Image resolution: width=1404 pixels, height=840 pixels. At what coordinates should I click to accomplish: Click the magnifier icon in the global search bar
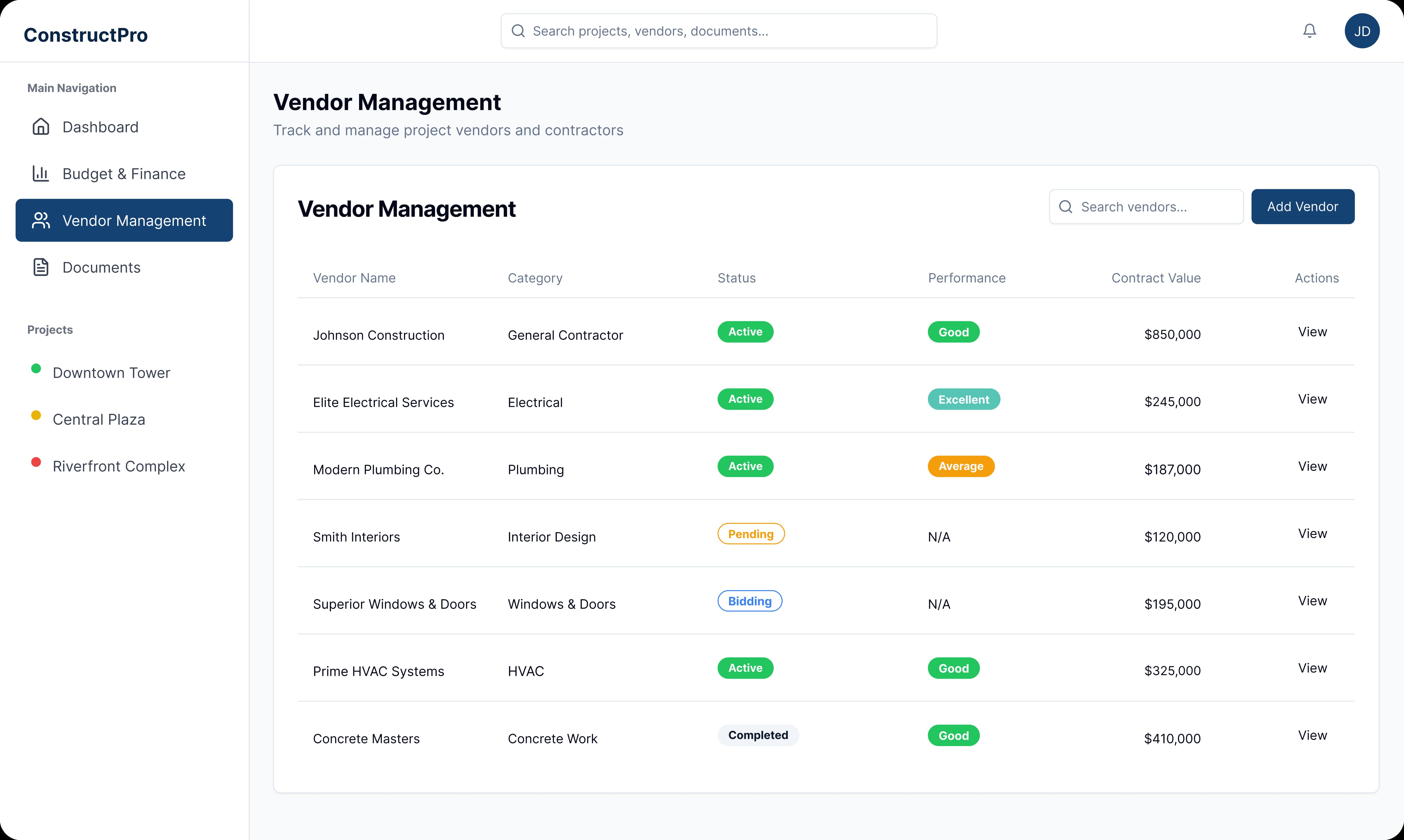click(x=518, y=31)
